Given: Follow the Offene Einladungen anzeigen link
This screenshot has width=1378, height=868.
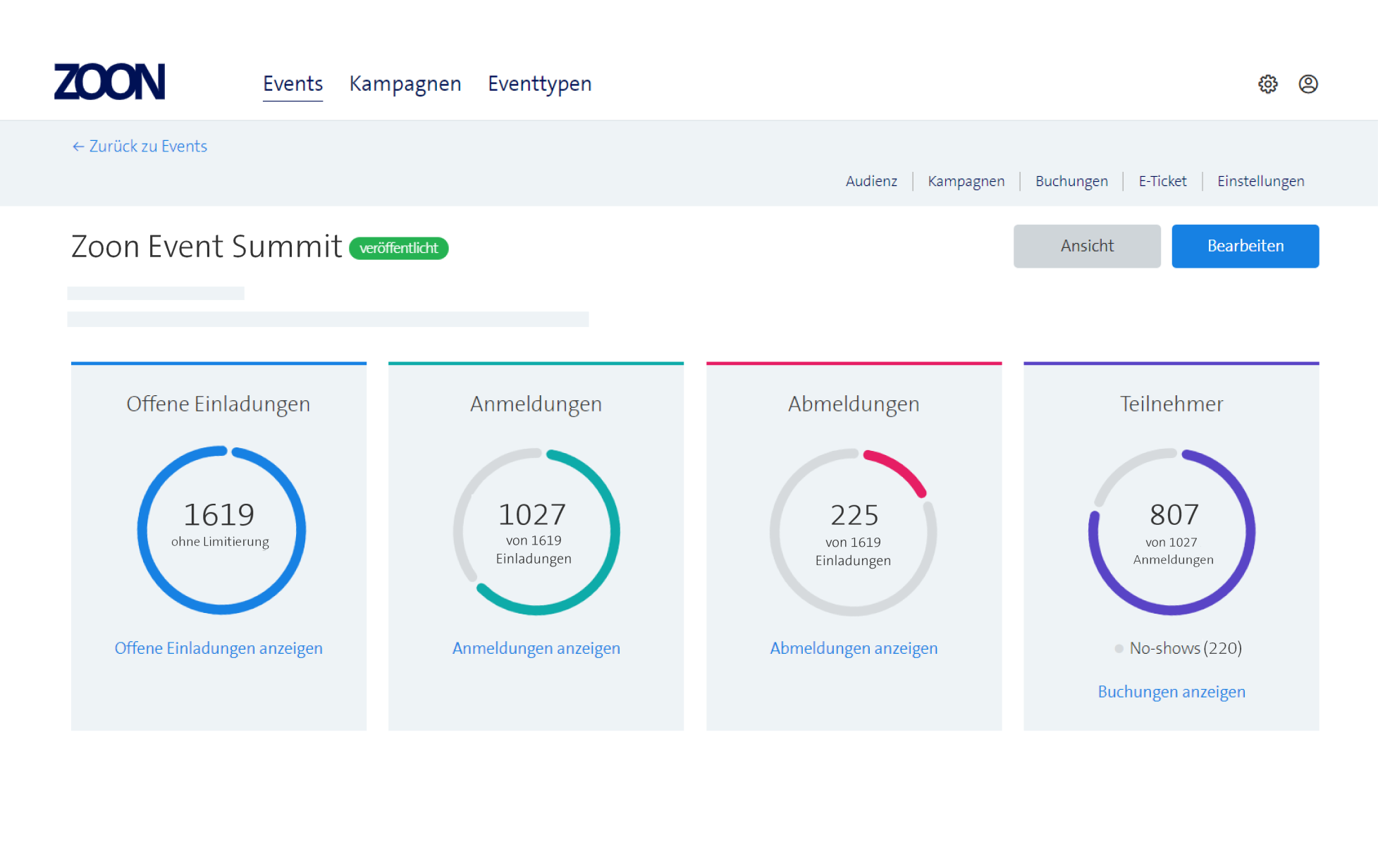Looking at the screenshot, I should pos(219,648).
